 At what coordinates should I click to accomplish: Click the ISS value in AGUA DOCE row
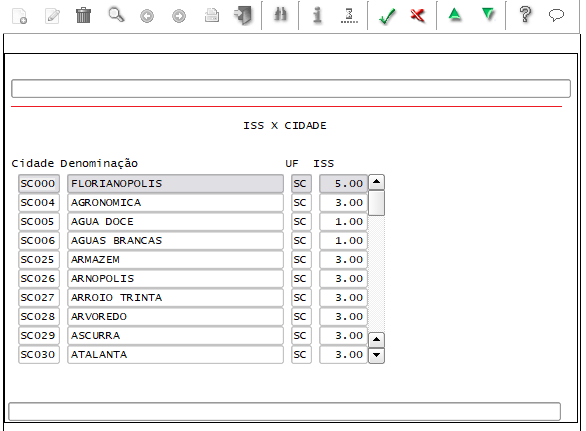[x=343, y=222]
